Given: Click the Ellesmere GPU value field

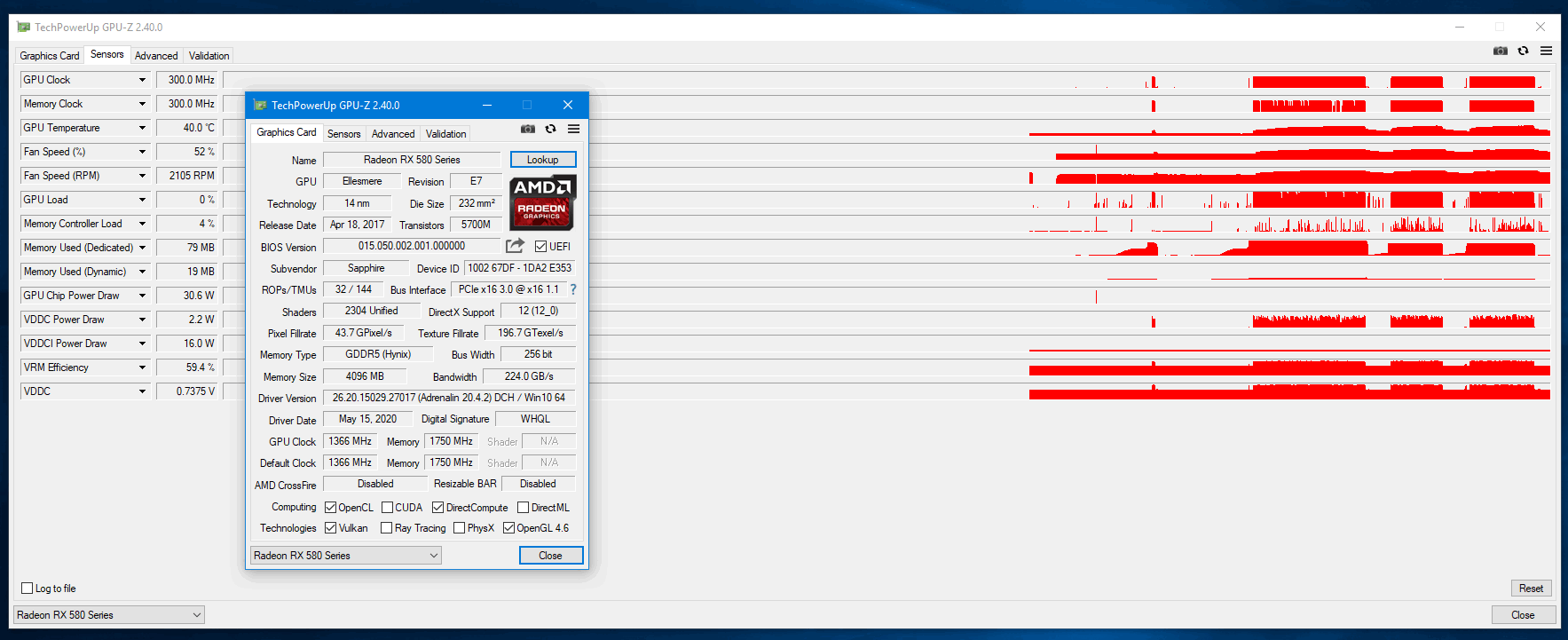Looking at the screenshot, I should (362, 181).
